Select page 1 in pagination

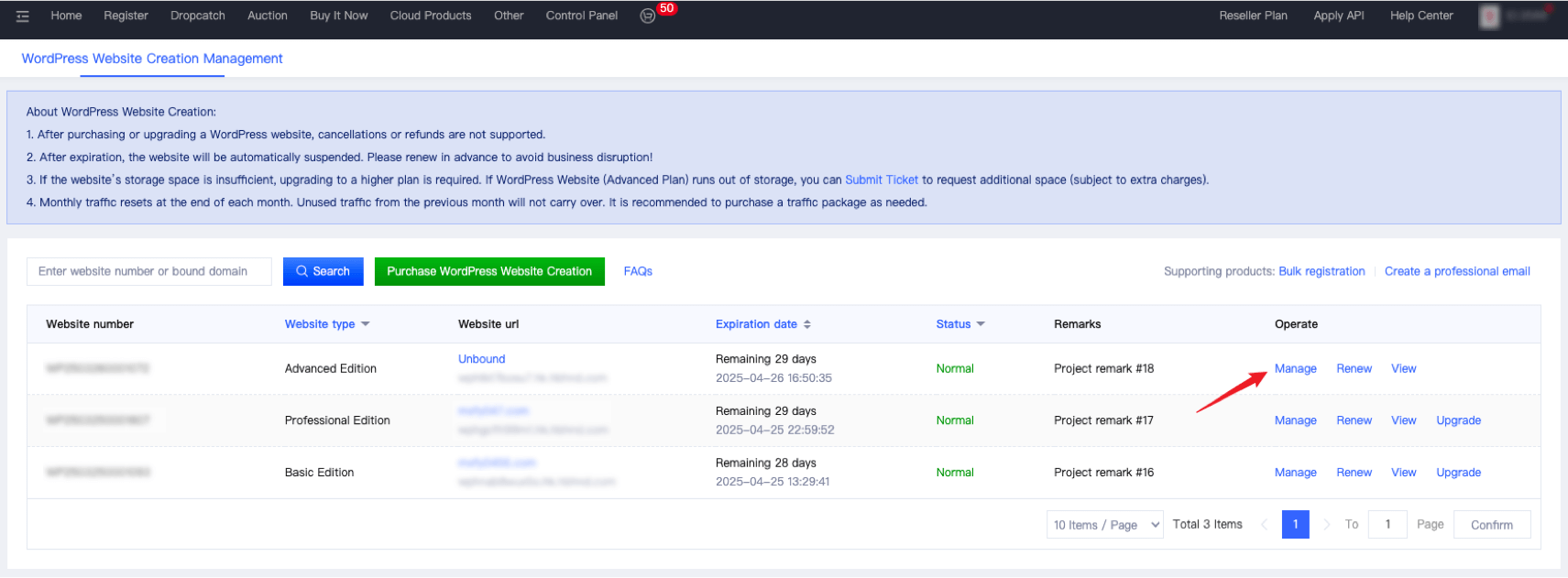coord(1295,525)
